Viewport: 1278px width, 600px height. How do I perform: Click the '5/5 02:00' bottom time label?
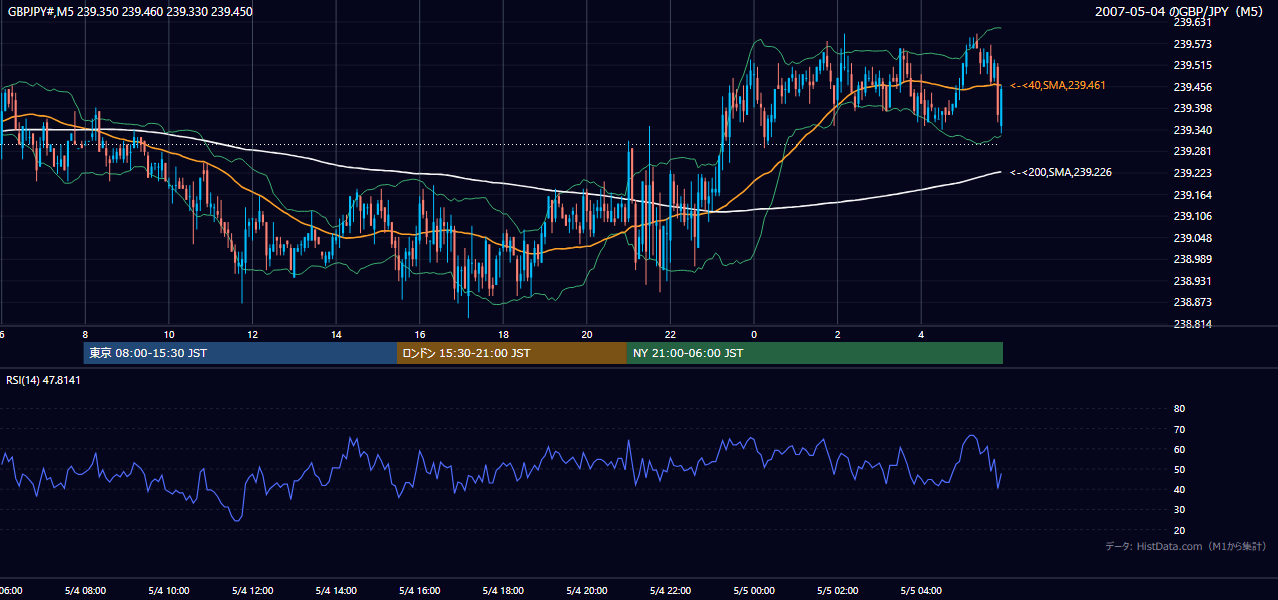pos(838,591)
